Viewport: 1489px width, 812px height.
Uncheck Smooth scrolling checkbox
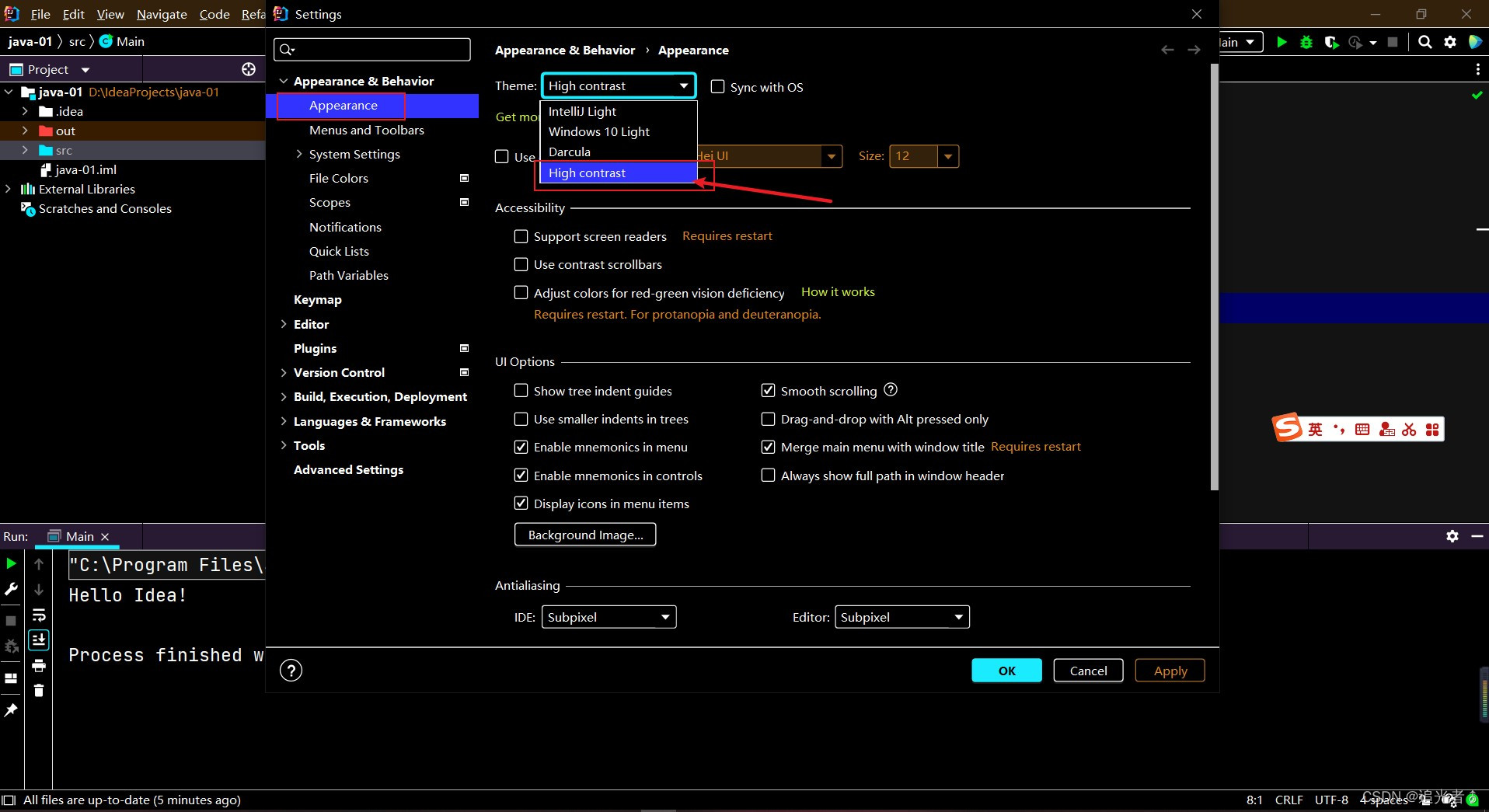coord(768,391)
